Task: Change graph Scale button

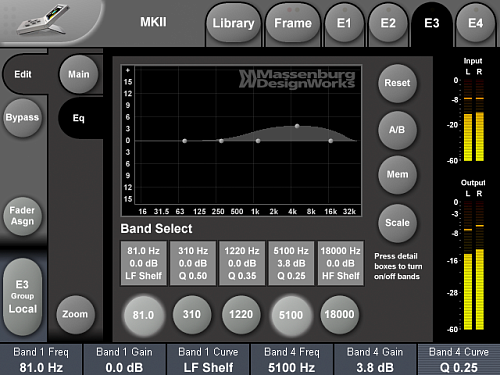Action: [397, 223]
